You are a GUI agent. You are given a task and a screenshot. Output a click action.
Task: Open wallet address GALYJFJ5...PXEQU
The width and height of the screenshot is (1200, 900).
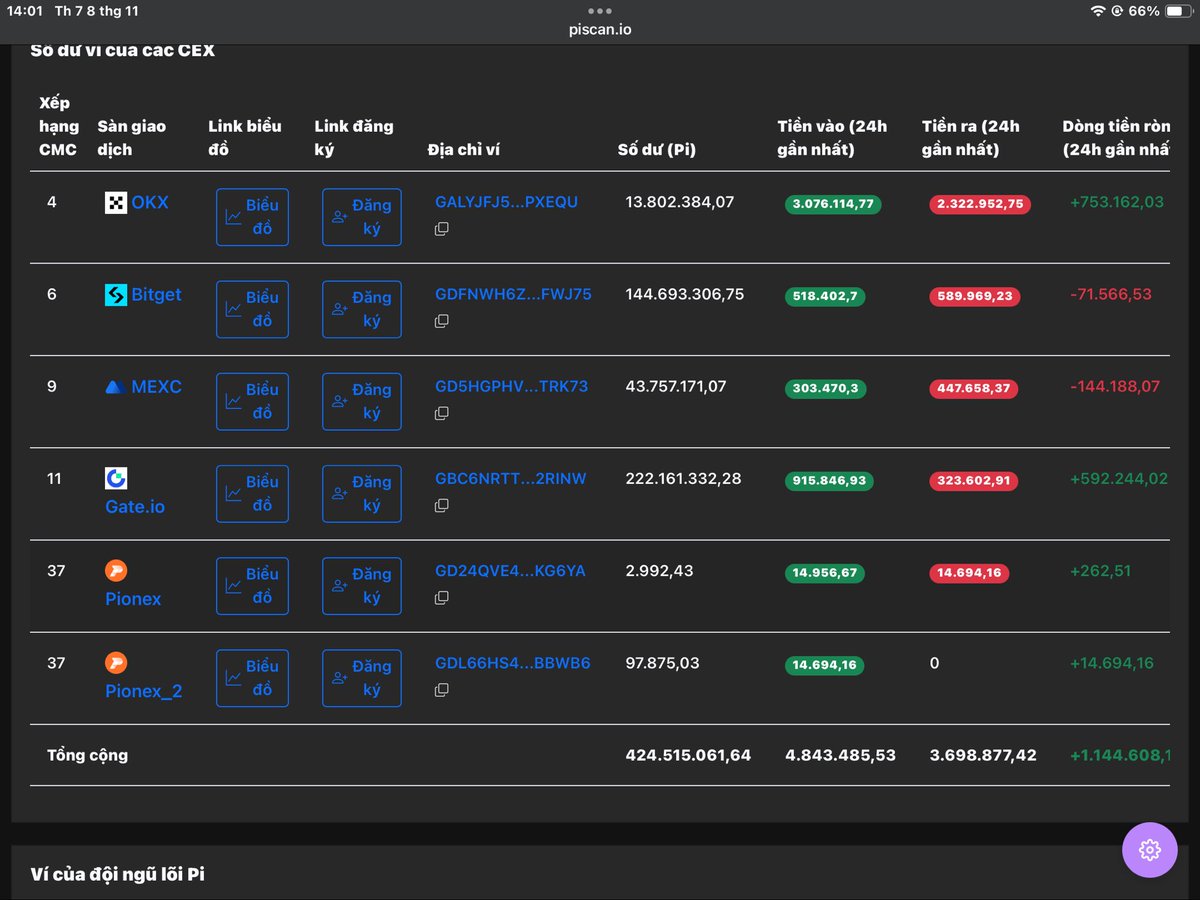[506, 202]
